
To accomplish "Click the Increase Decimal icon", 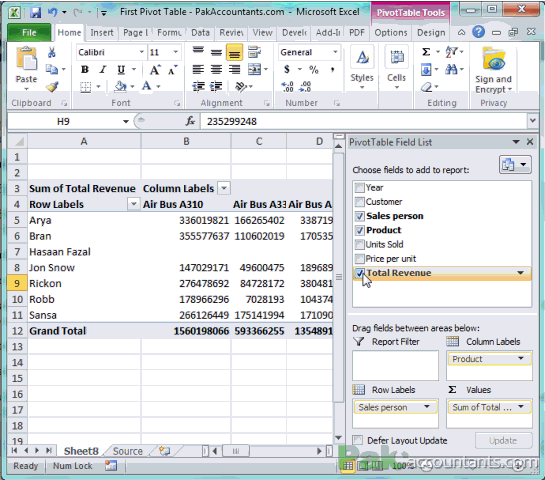I will [287, 87].
